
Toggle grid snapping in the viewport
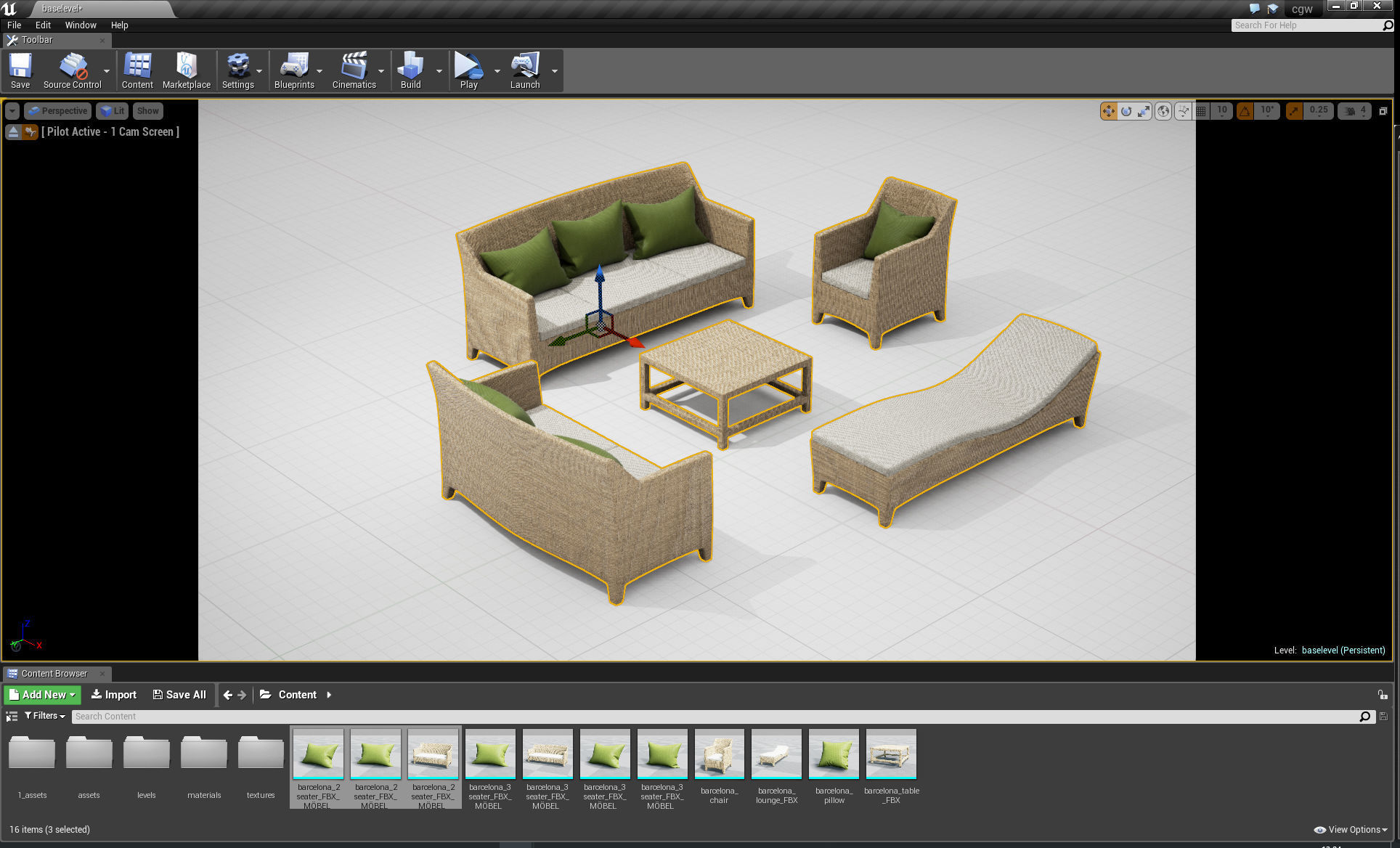point(1202,110)
